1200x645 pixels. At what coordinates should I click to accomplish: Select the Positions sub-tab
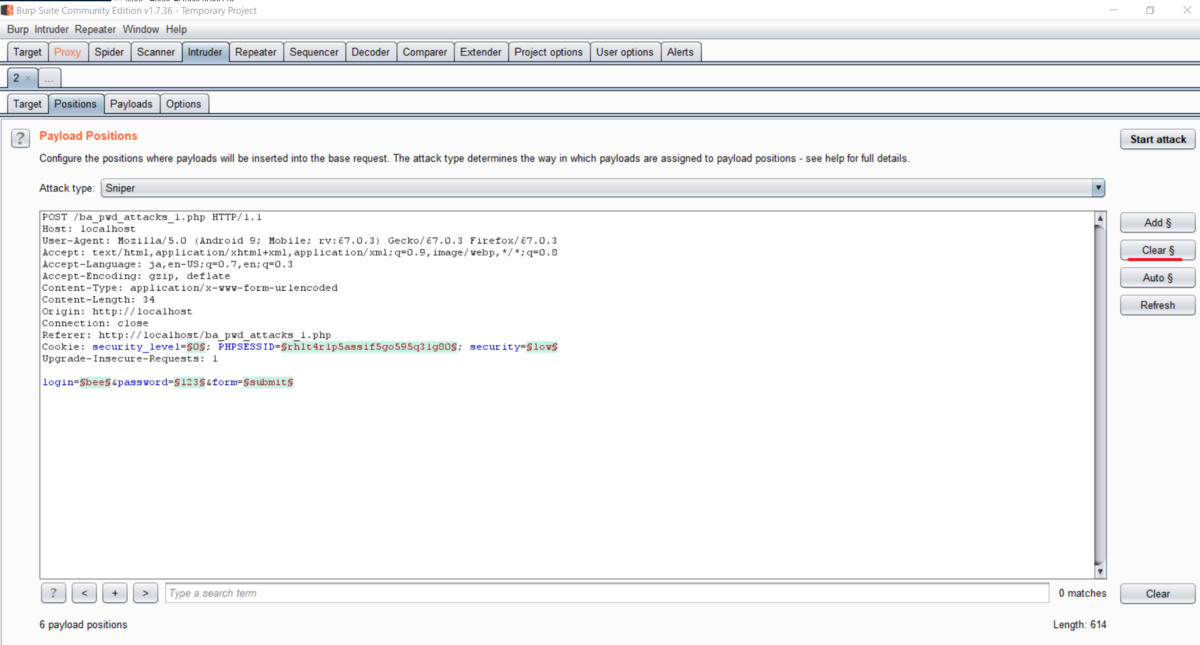point(76,104)
